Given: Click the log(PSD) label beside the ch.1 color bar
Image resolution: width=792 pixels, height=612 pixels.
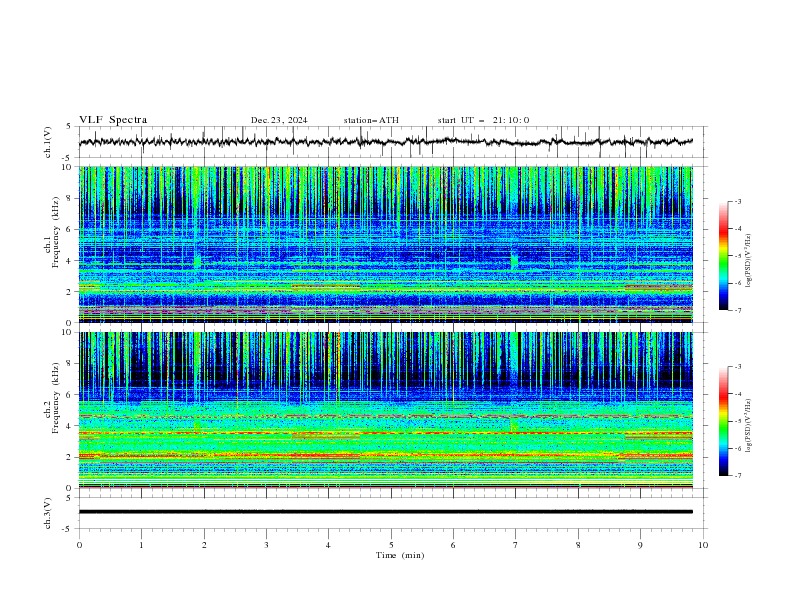Looking at the screenshot, I should 748,261.
